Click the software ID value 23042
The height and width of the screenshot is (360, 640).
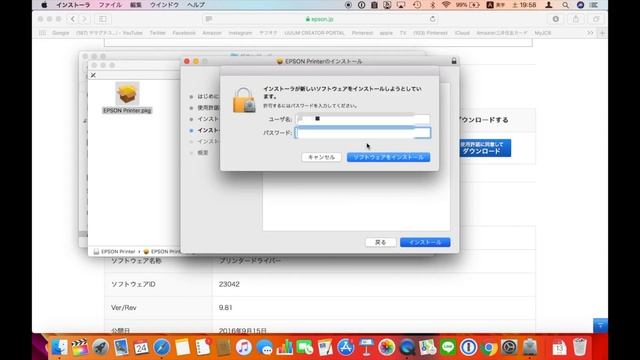point(229,284)
